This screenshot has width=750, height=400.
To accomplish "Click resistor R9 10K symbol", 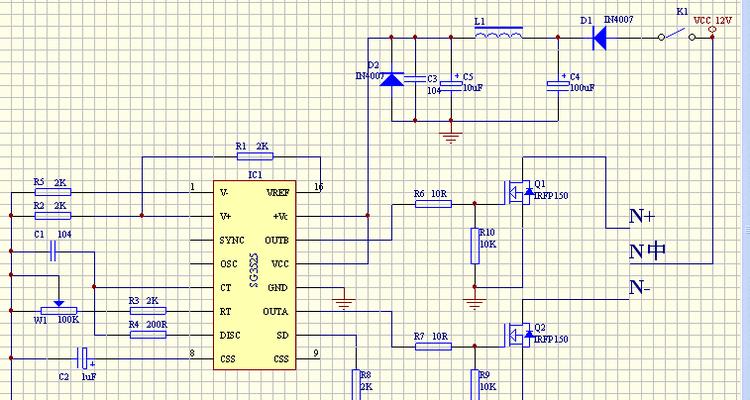I will (x=474, y=384).
